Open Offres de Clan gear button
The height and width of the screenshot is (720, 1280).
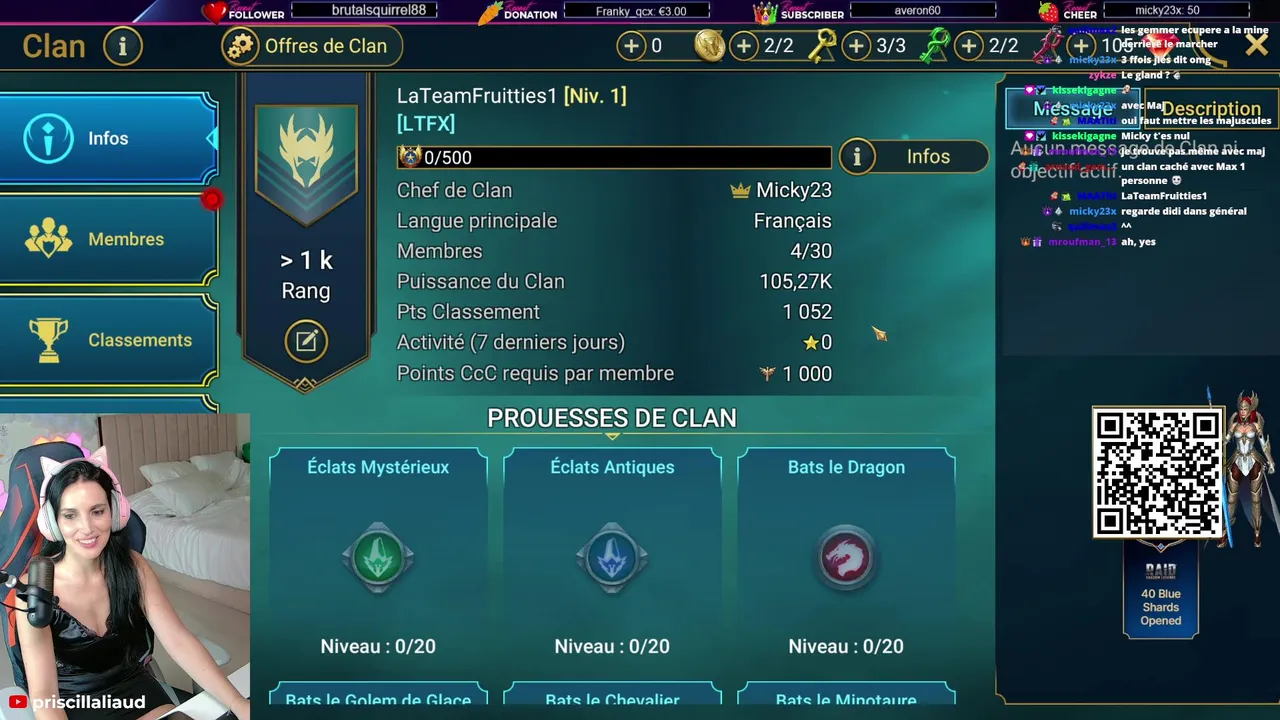point(311,46)
